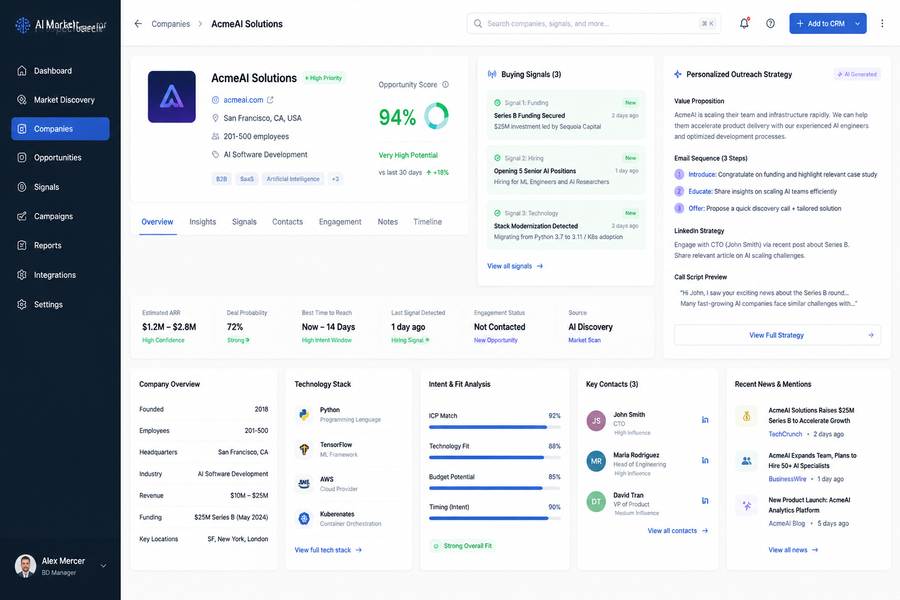Click the SaaS tag
The height and width of the screenshot is (600, 900).
pos(247,179)
